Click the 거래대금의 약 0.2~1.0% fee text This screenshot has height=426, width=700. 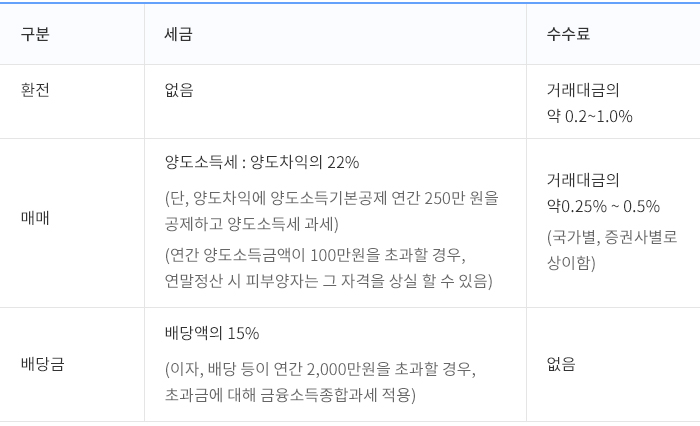click(589, 103)
